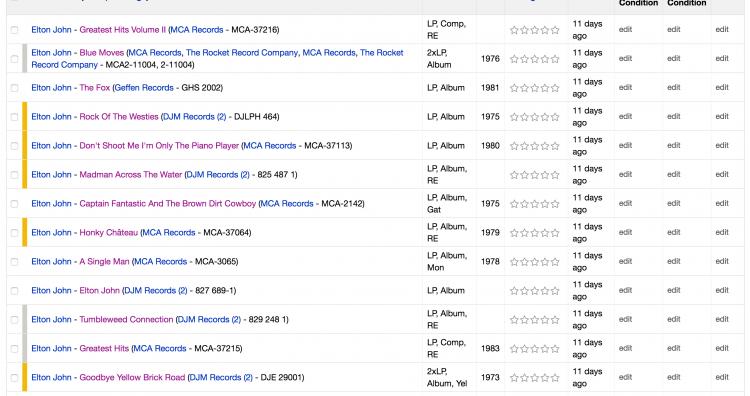Rate Tumbleweed Connection one star
The width and height of the screenshot is (750, 396).
514,320
